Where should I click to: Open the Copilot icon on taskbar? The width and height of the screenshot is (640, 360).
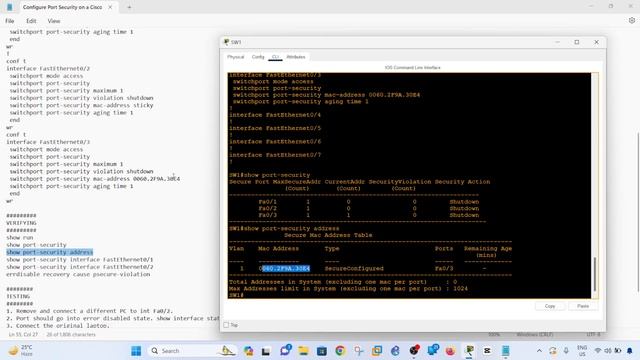click(x=248, y=351)
